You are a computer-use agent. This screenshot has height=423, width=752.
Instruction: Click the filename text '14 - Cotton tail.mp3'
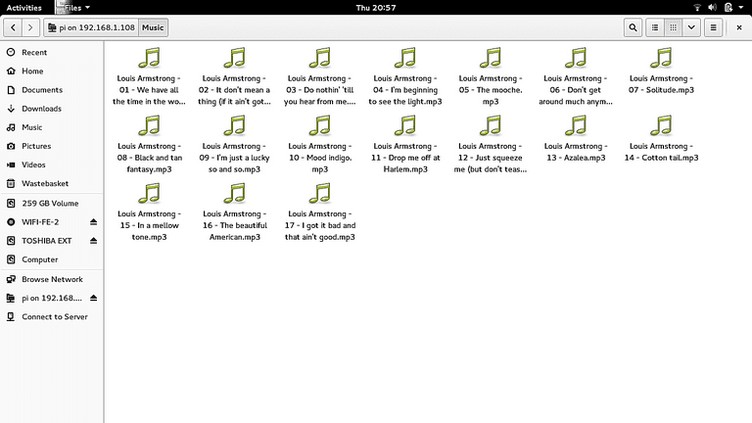click(661, 158)
